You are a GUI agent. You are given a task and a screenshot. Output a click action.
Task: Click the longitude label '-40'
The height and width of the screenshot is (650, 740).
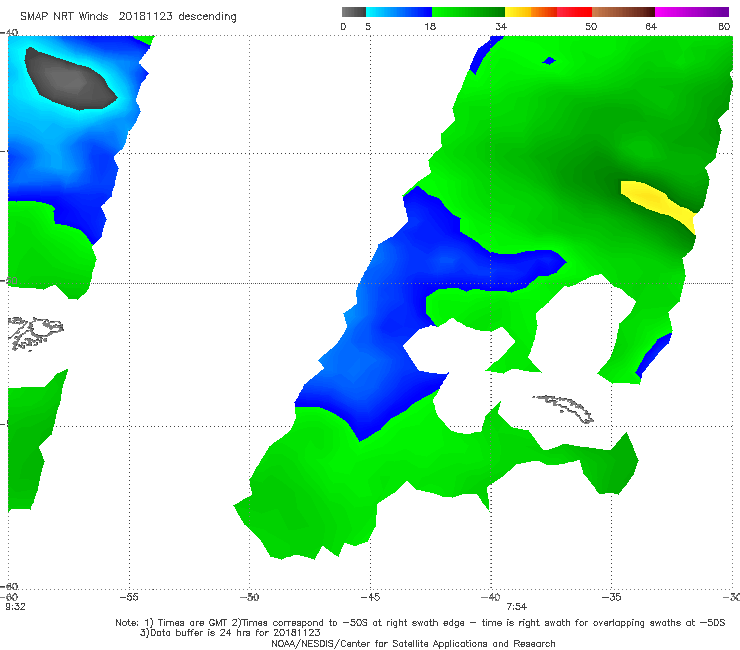[x=490, y=597]
